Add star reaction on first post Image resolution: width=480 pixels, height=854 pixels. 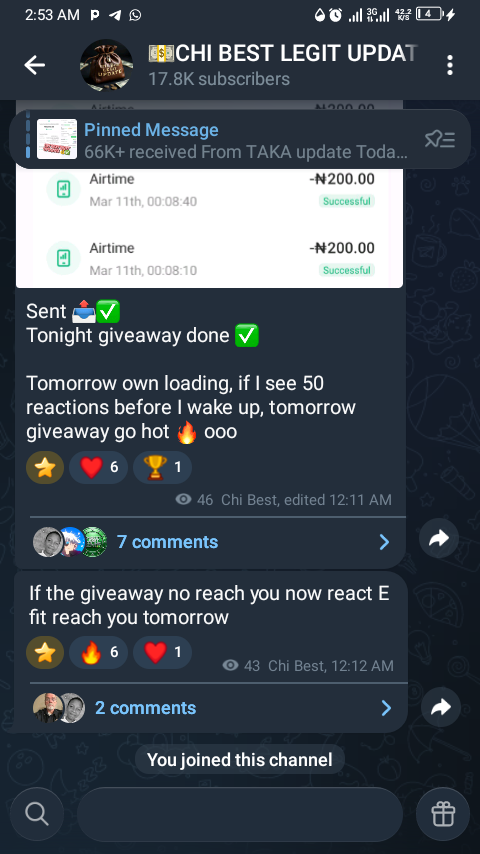pyautogui.click(x=45, y=468)
